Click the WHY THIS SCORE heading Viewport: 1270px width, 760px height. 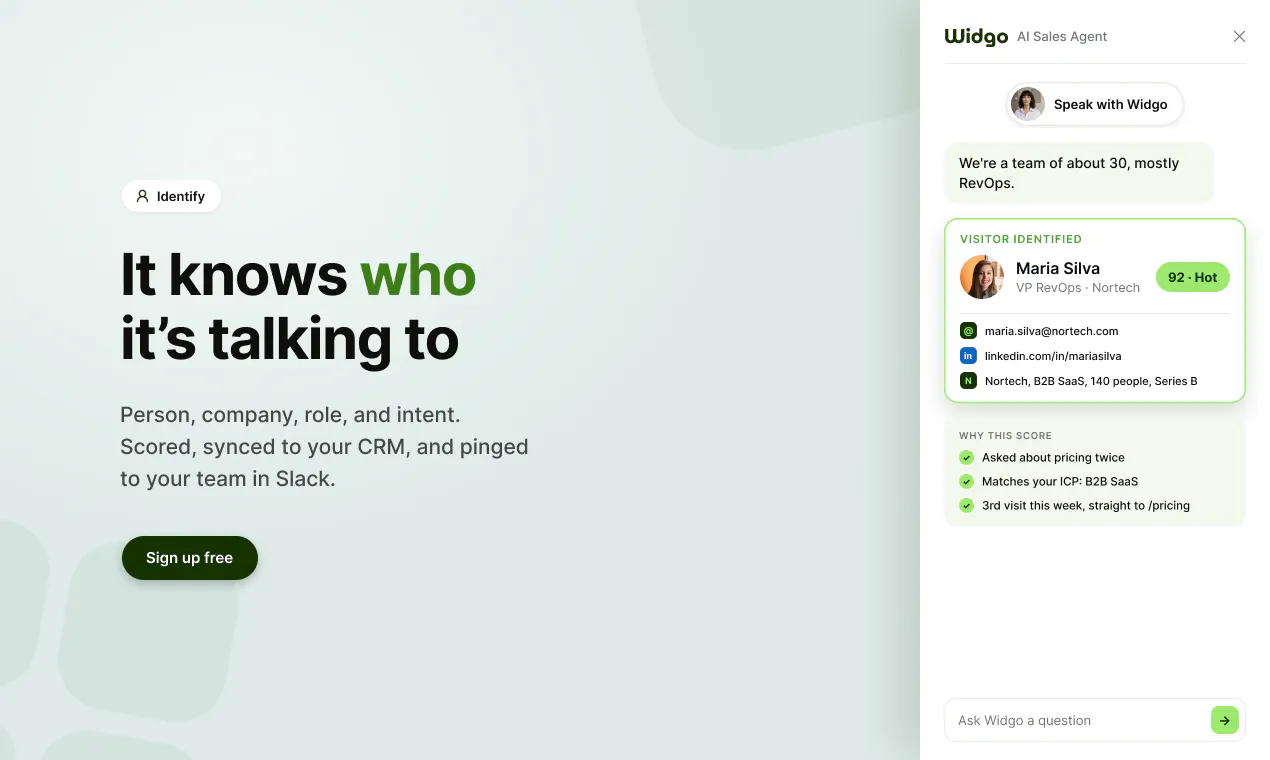pyautogui.click(x=1005, y=436)
